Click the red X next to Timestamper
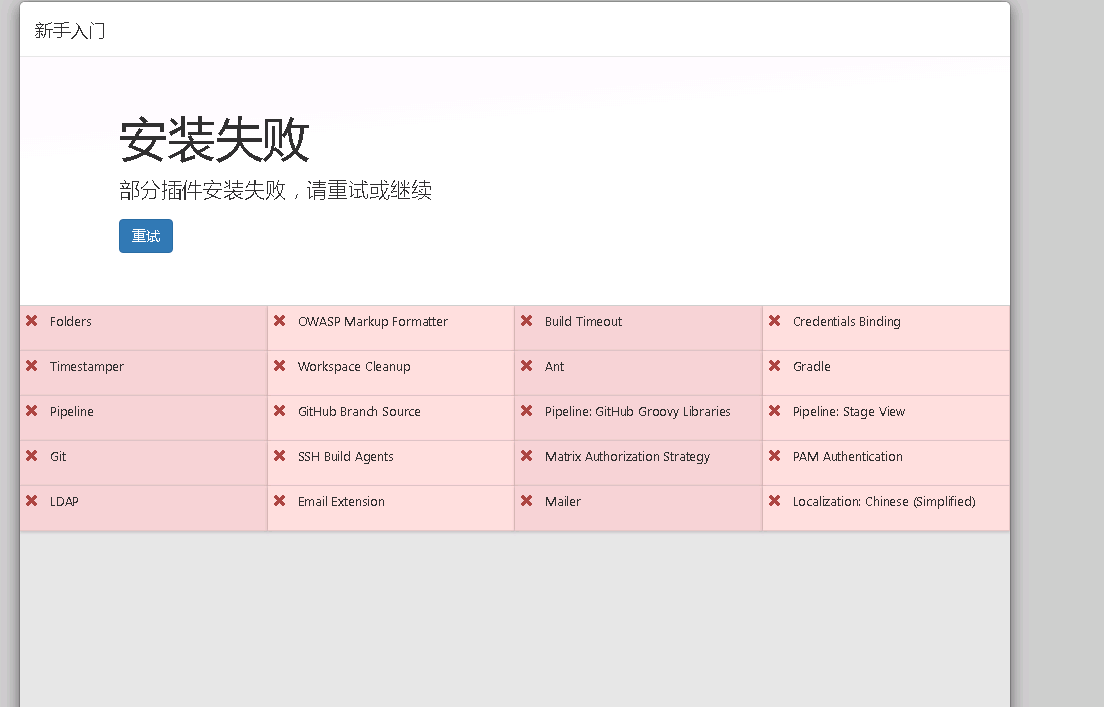The width and height of the screenshot is (1104, 707). [32, 366]
